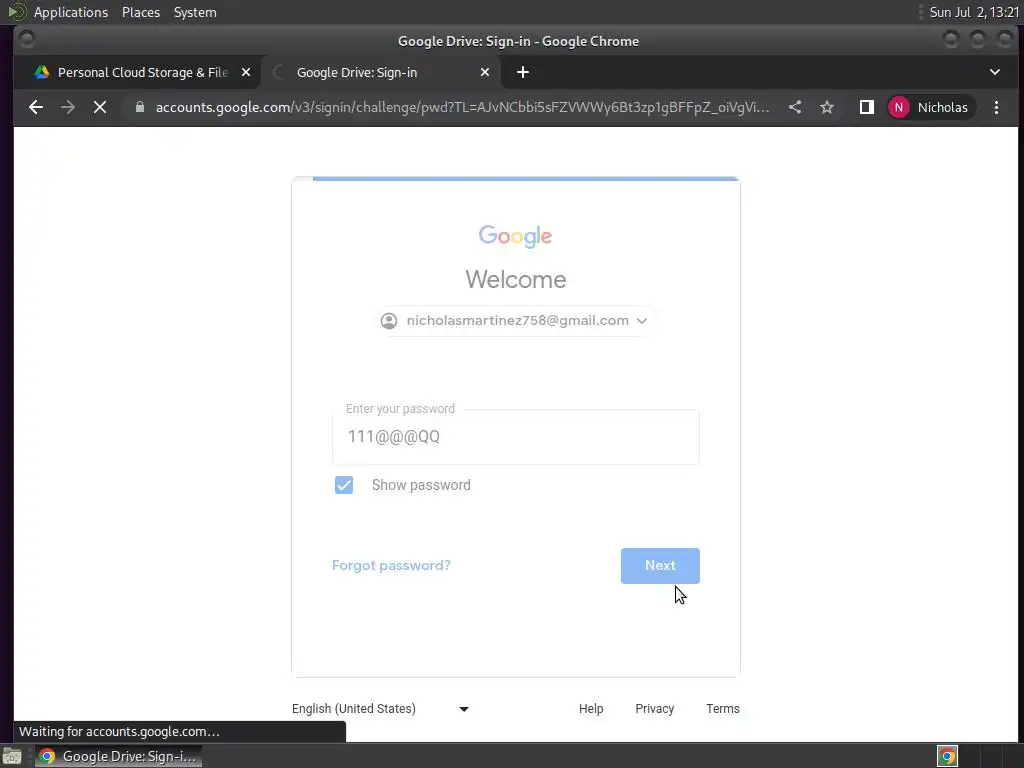Open Chrome's three-dot menu

tap(996, 107)
